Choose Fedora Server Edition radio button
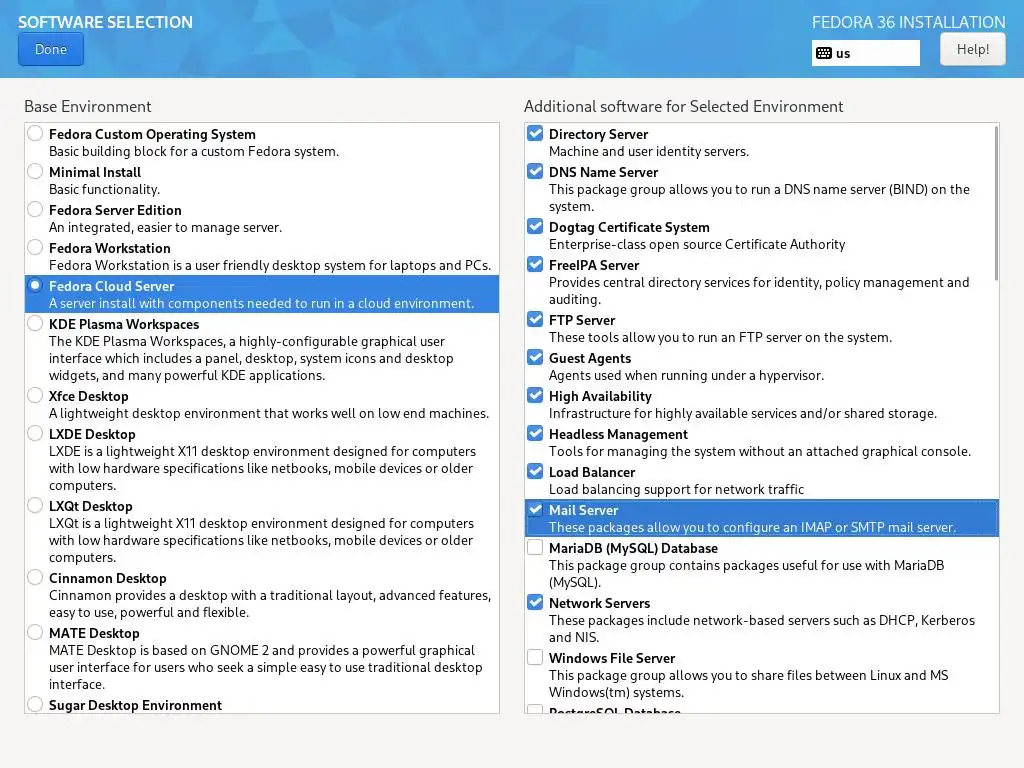 coord(35,209)
